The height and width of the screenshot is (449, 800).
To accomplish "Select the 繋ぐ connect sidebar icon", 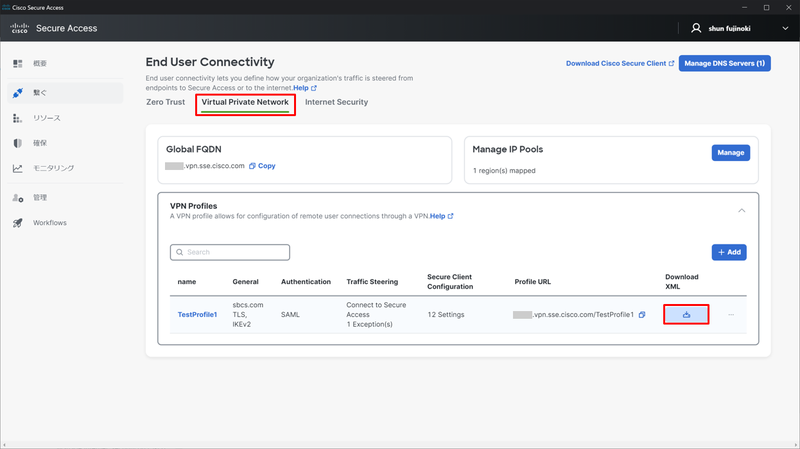I will (18, 93).
